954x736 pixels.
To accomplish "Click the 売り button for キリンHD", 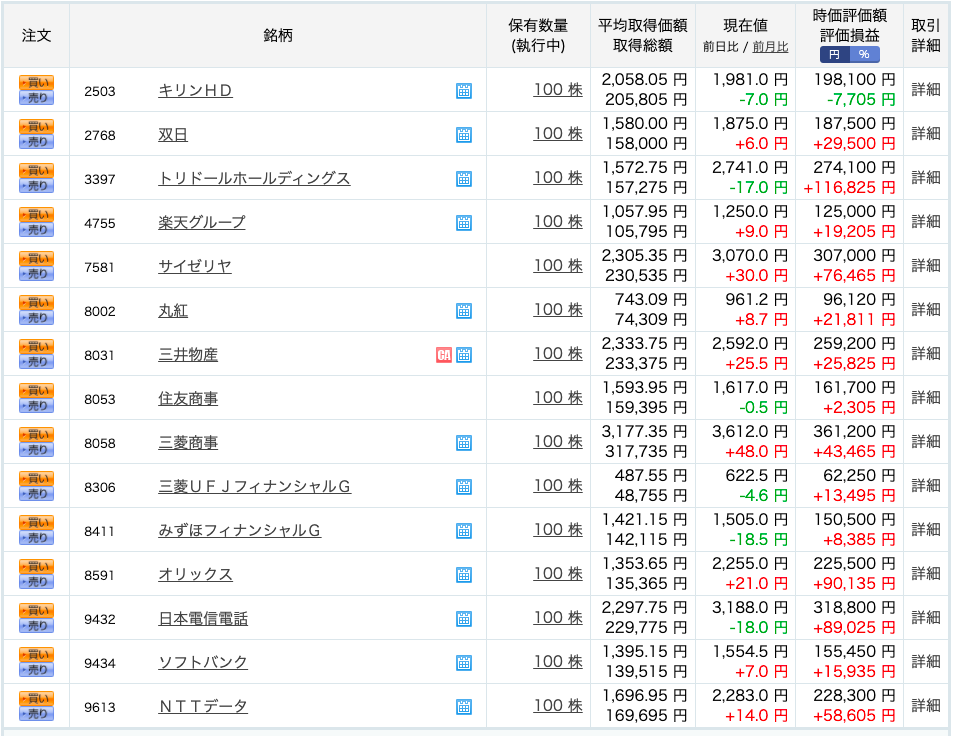I will [37, 98].
